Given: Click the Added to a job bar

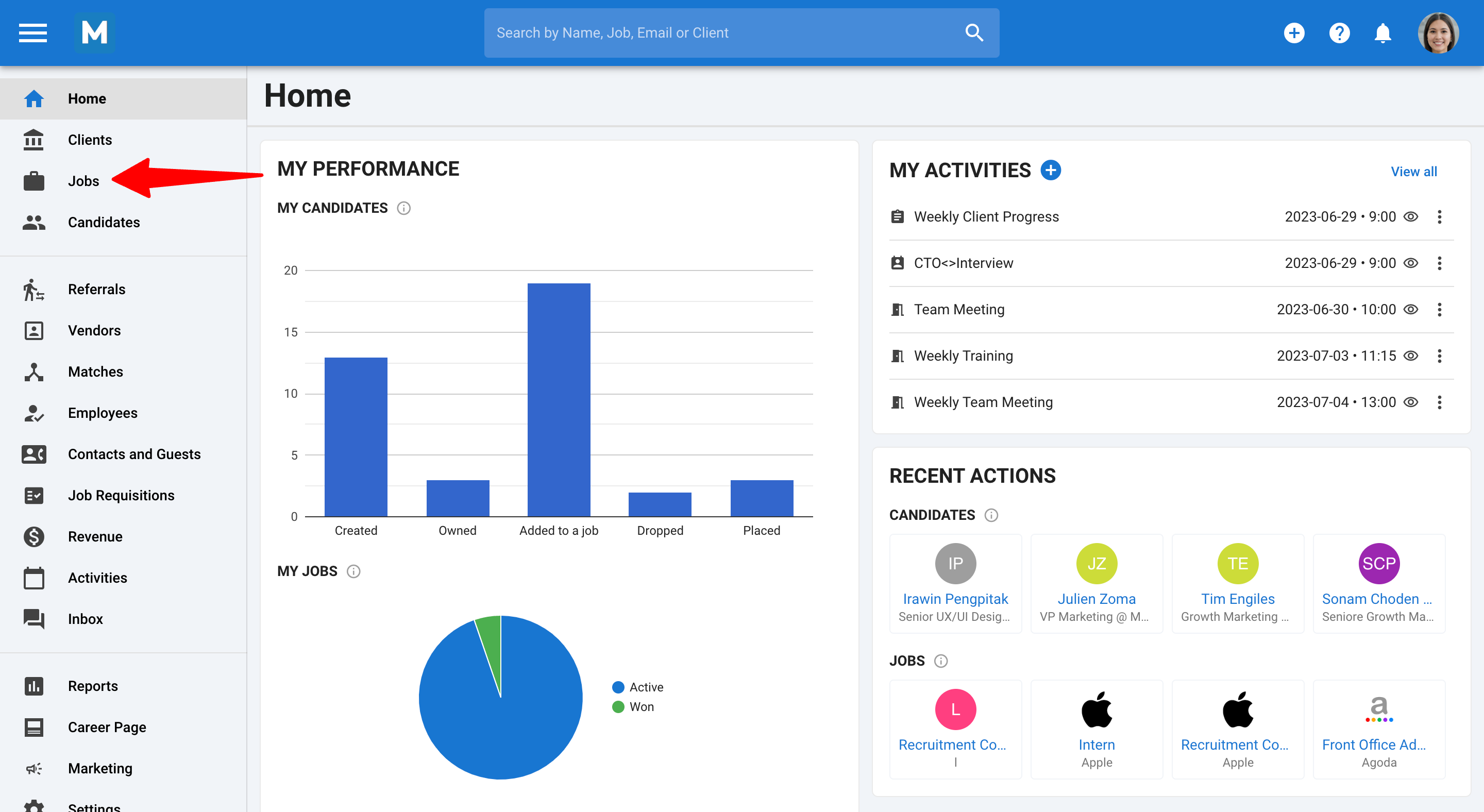Looking at the screenshot, I should point(559,400).
